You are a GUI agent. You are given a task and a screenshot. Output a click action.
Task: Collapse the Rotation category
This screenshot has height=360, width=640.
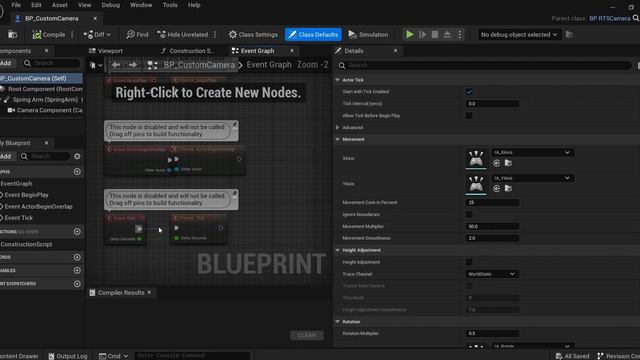pyautogui.click(x=338, y=322)
